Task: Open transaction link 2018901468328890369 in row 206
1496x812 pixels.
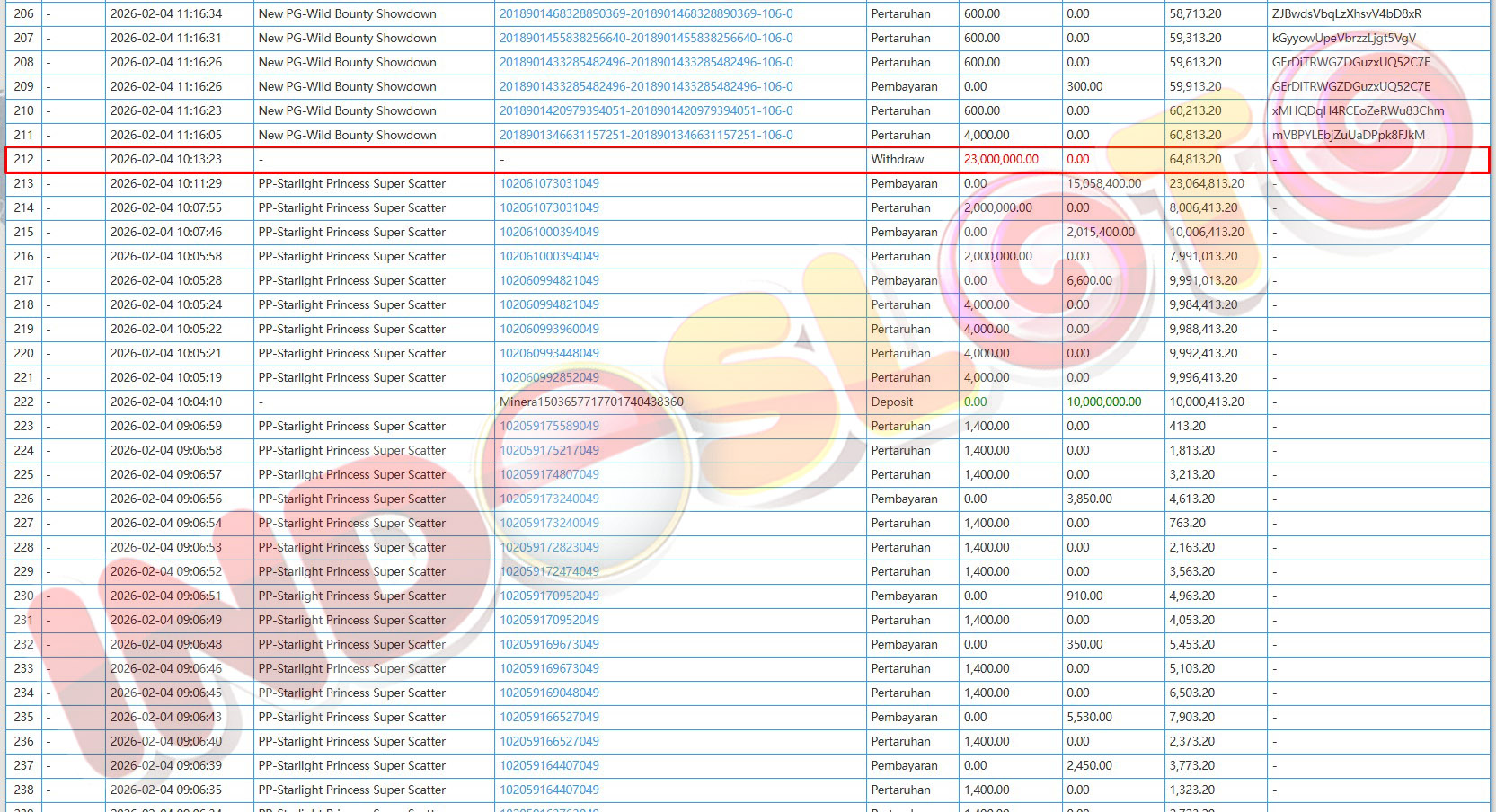Action: [x=645, y=14]
